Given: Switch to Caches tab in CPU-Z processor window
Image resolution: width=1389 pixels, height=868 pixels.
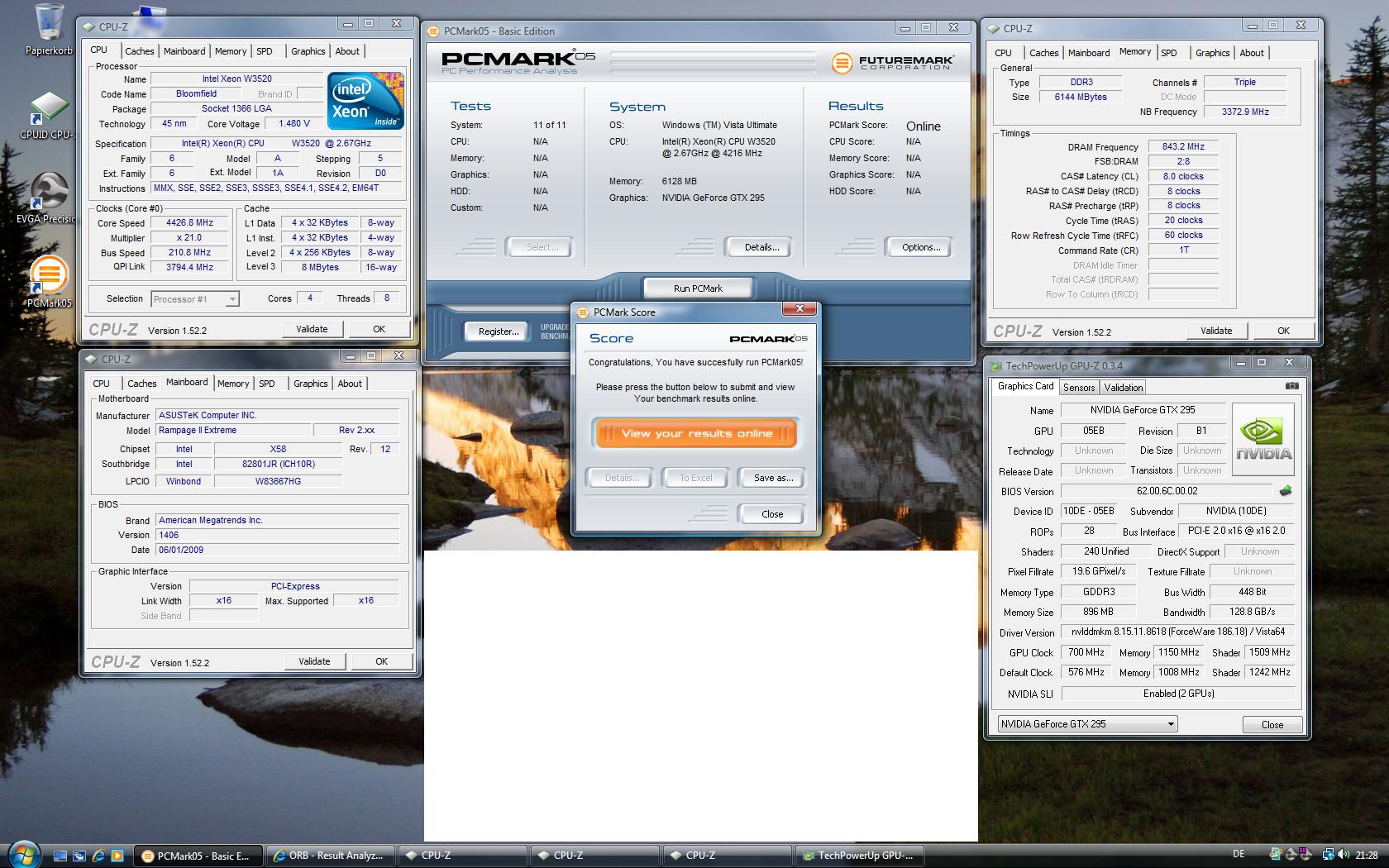Looking at the screenshot, I should point(139,51).
